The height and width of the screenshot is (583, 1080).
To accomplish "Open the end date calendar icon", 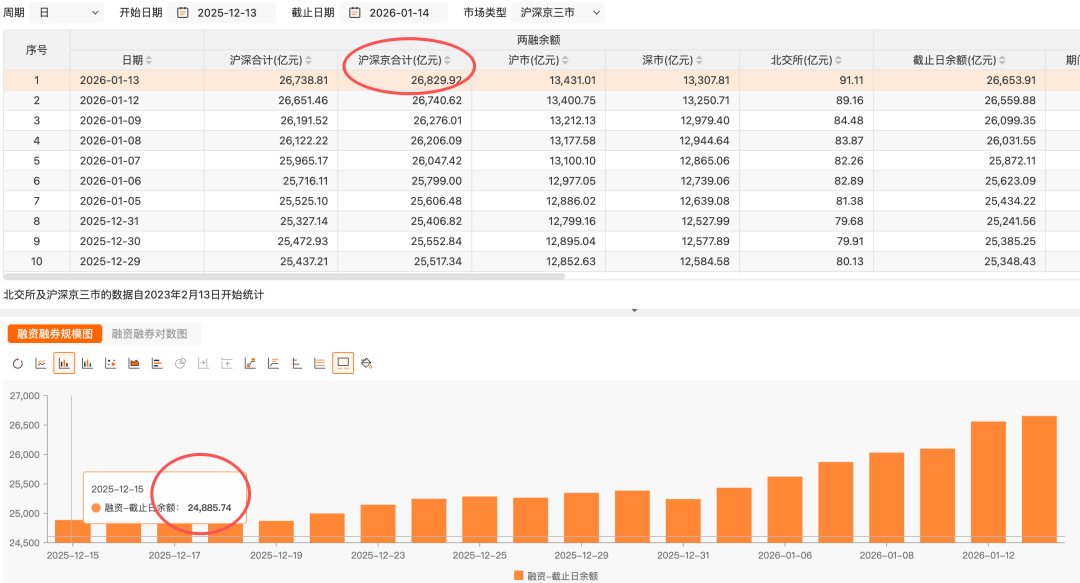I will click(x=355, y=12).
